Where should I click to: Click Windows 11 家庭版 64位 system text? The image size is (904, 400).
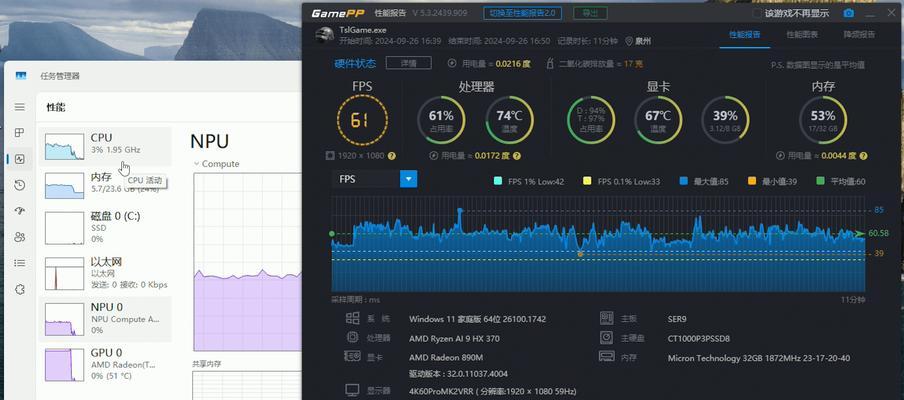click(x=477, y=319)
